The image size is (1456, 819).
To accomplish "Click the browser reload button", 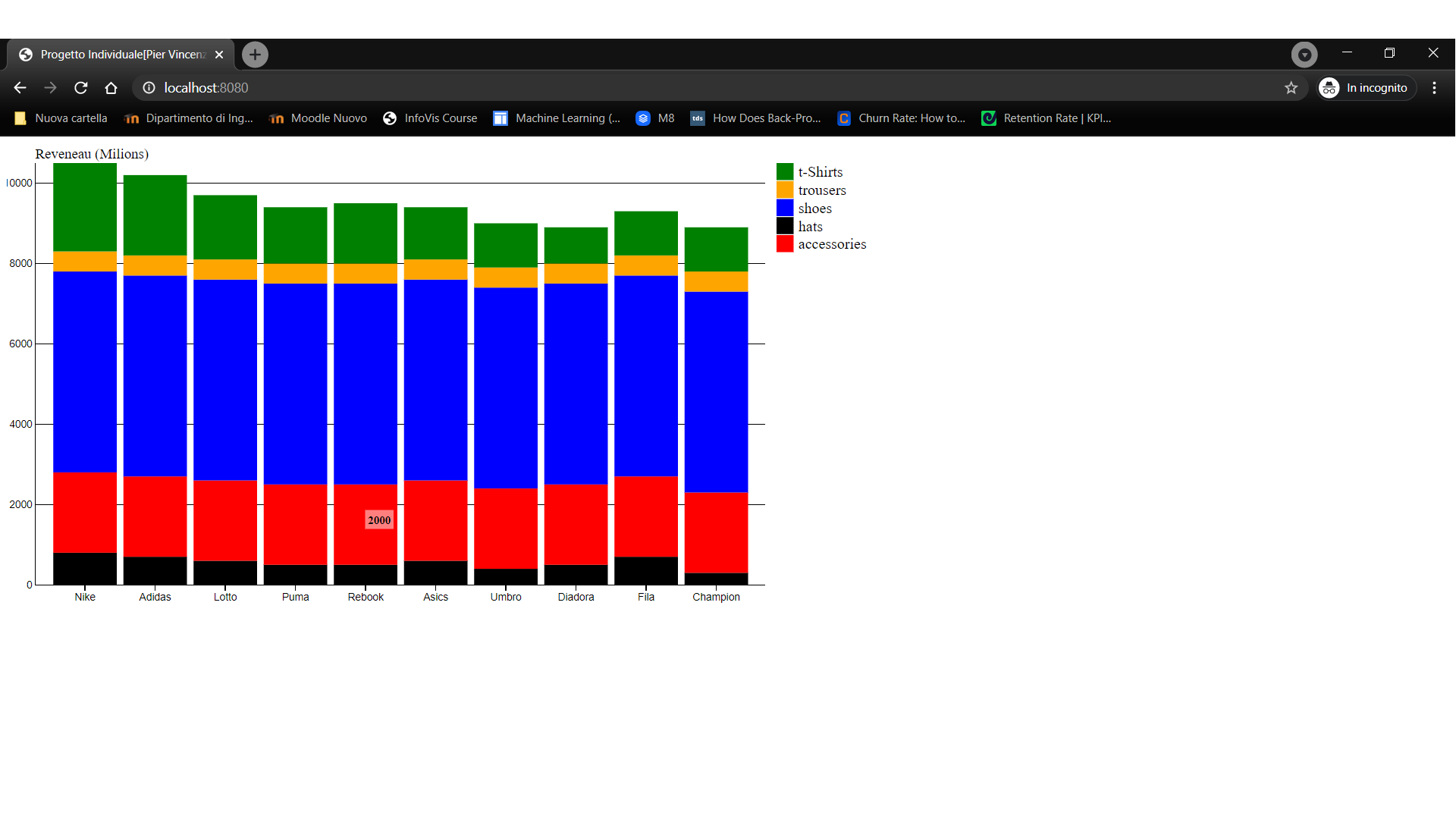I will pyautogui.click(x=80, y=88).
